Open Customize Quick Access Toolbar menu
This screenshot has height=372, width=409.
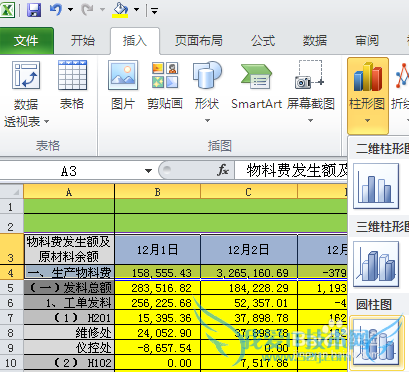[x=154, y=11]
